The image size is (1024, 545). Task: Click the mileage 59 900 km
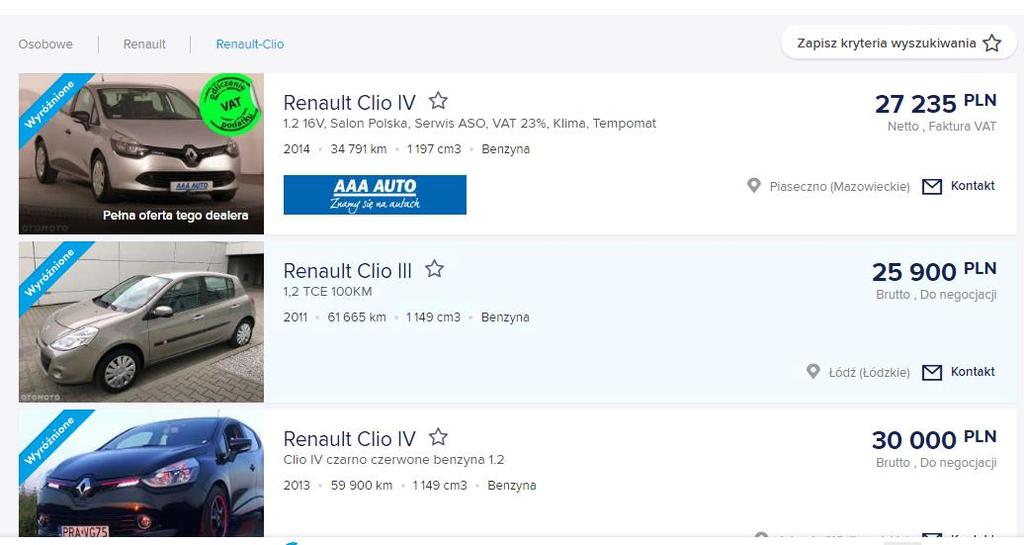click(362, 486)
